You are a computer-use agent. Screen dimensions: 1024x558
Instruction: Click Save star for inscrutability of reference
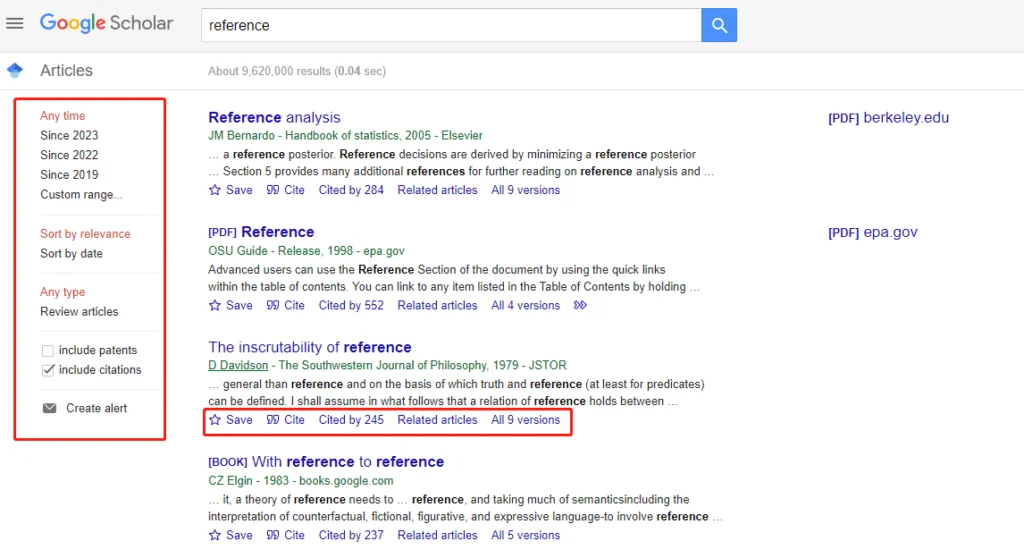tap(215, 420)
